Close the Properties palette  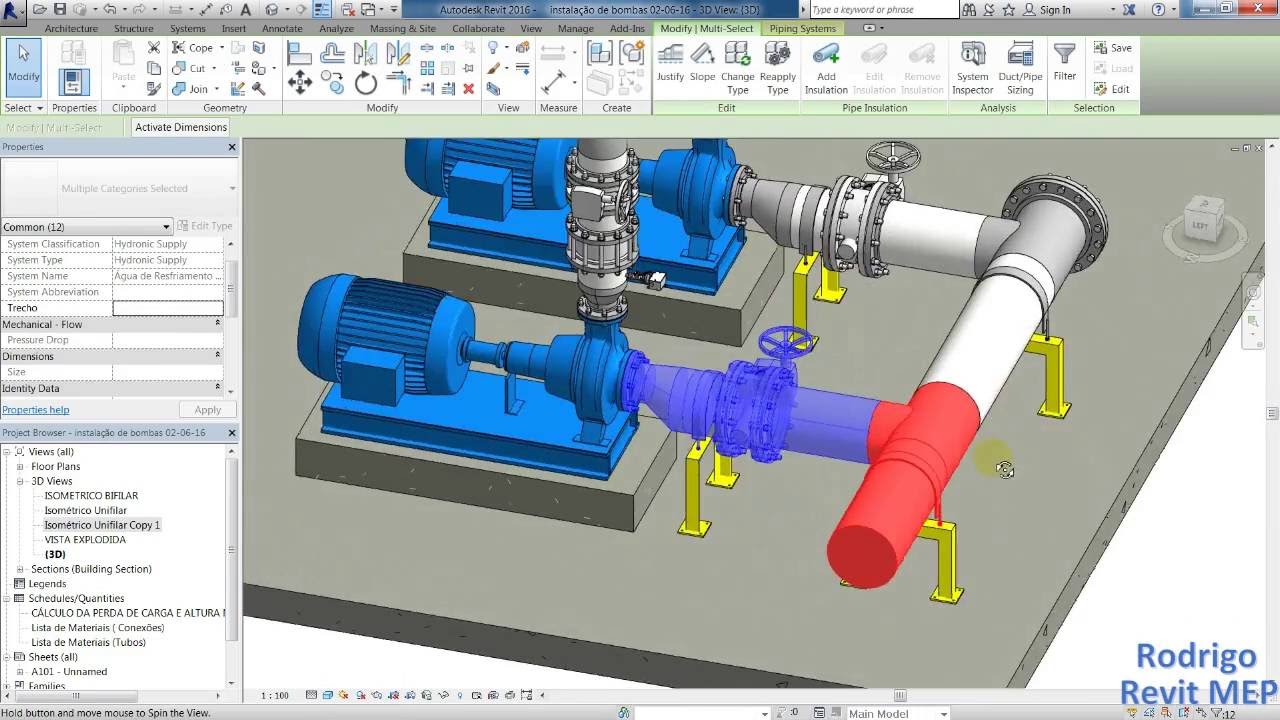pyautogui.click(x=232, y=147)
